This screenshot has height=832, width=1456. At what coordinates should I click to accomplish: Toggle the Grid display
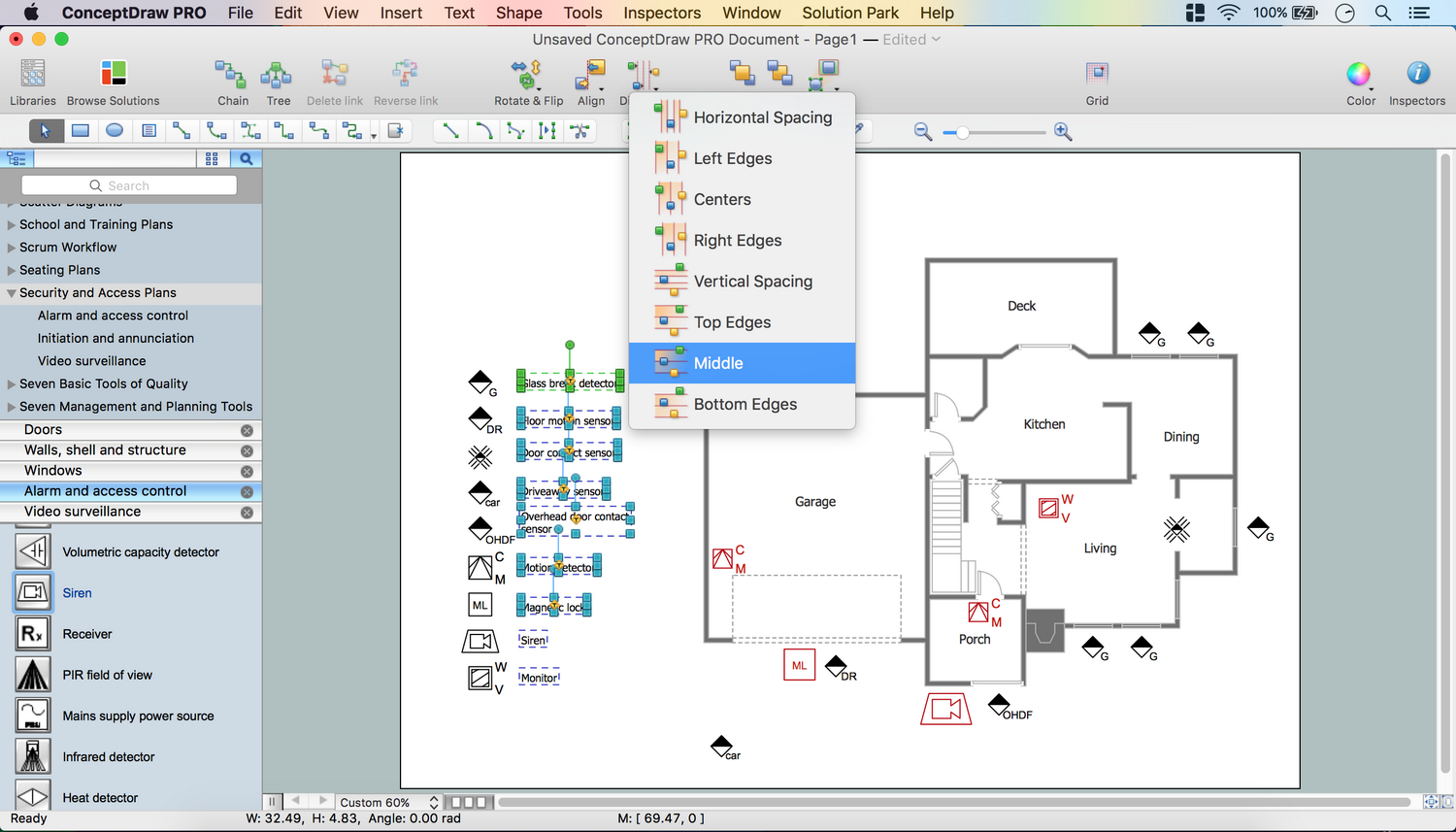coord(1097,75)
